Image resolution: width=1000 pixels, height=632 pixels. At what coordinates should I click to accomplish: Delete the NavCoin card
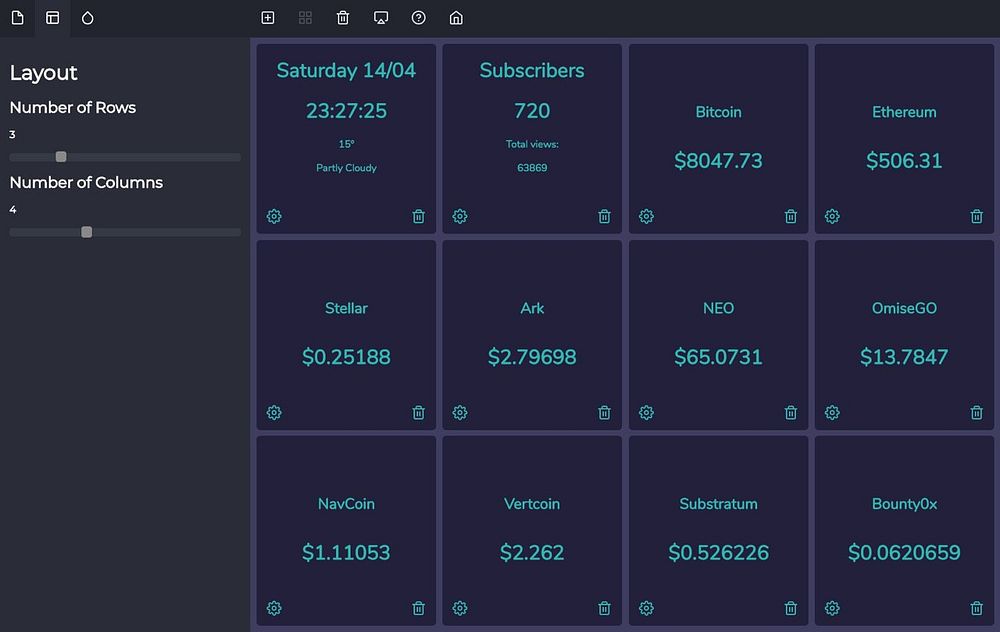(418, 608)
